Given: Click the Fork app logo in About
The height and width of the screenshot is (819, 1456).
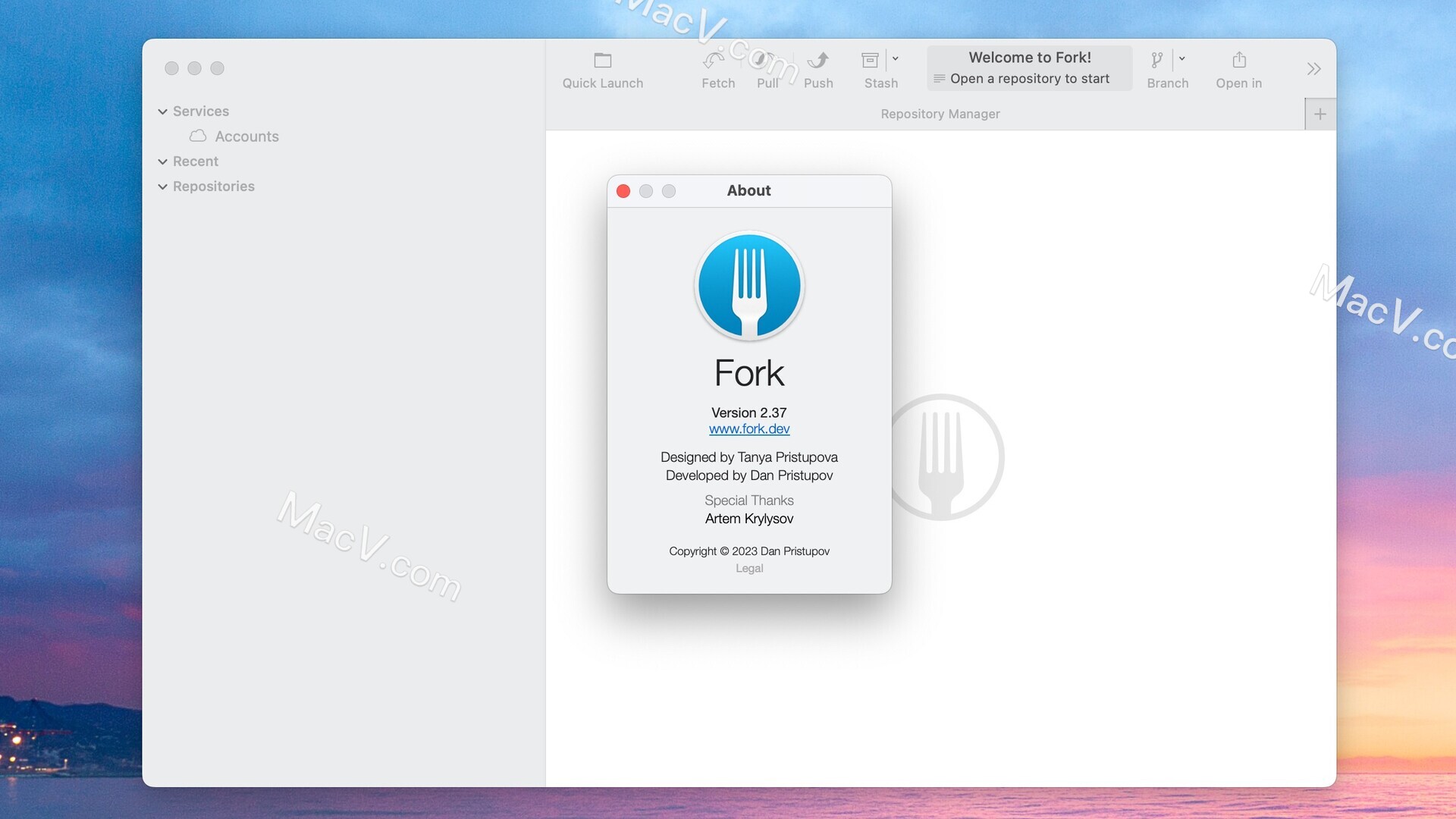Looking at the screenshot, I should tap(749, 286).
